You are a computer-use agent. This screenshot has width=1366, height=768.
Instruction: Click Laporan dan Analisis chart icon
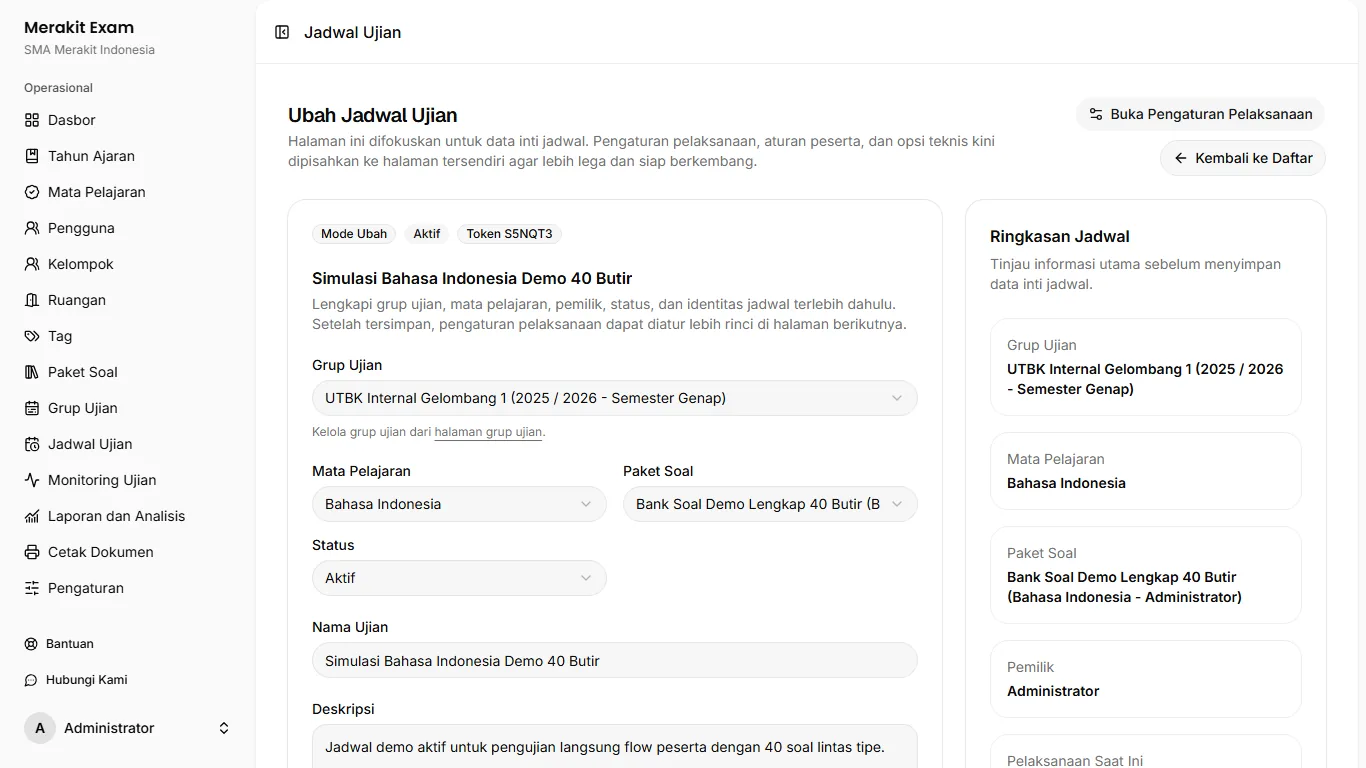(x=32, y=516)
